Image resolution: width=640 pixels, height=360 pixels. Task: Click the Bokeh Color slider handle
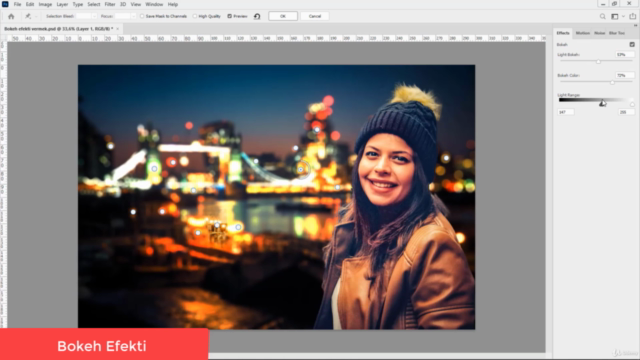(x=612, y=82)
